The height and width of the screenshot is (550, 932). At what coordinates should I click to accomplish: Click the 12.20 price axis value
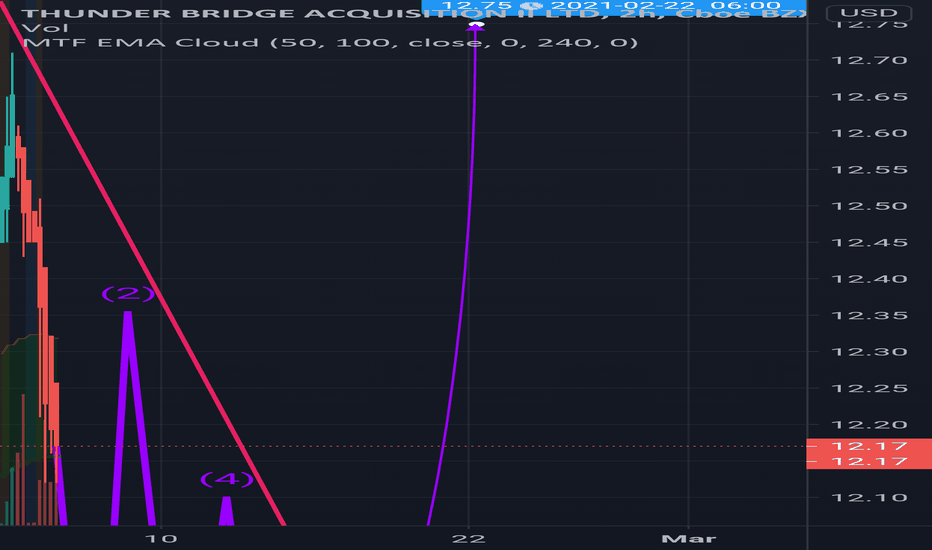869,425
